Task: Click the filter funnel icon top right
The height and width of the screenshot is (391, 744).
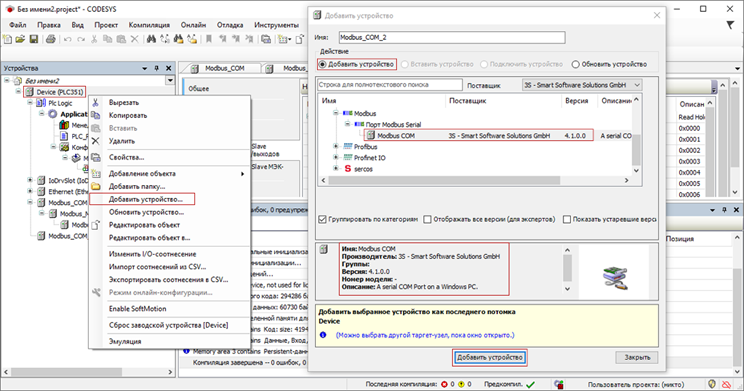Action: [x=731, y=25]
